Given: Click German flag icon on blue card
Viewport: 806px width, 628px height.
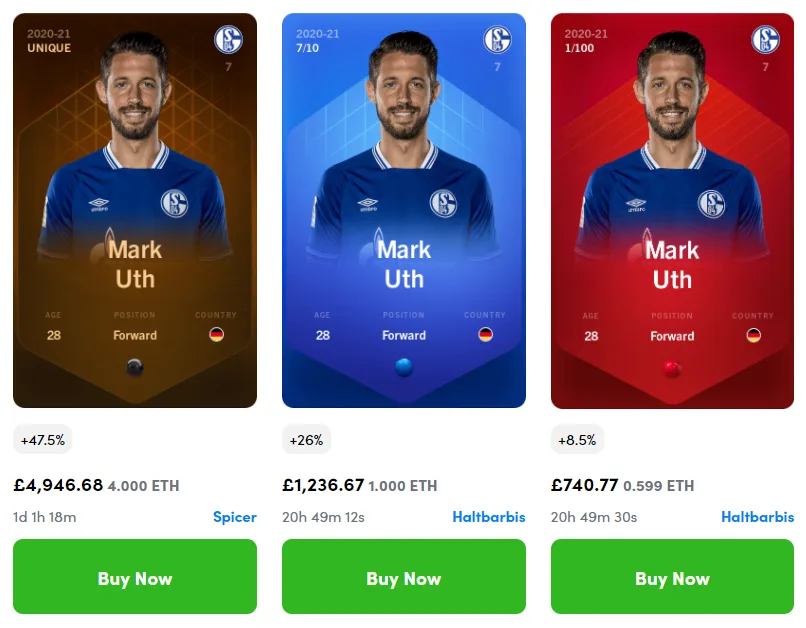Looking at the screenshot, I should tap(485, 335).
